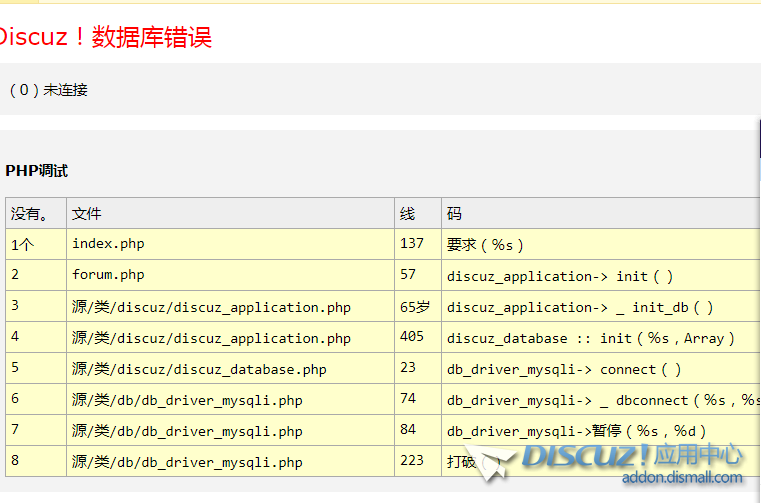
Task: Select the 要求 ( %s ) code cell
Action: 485,244
